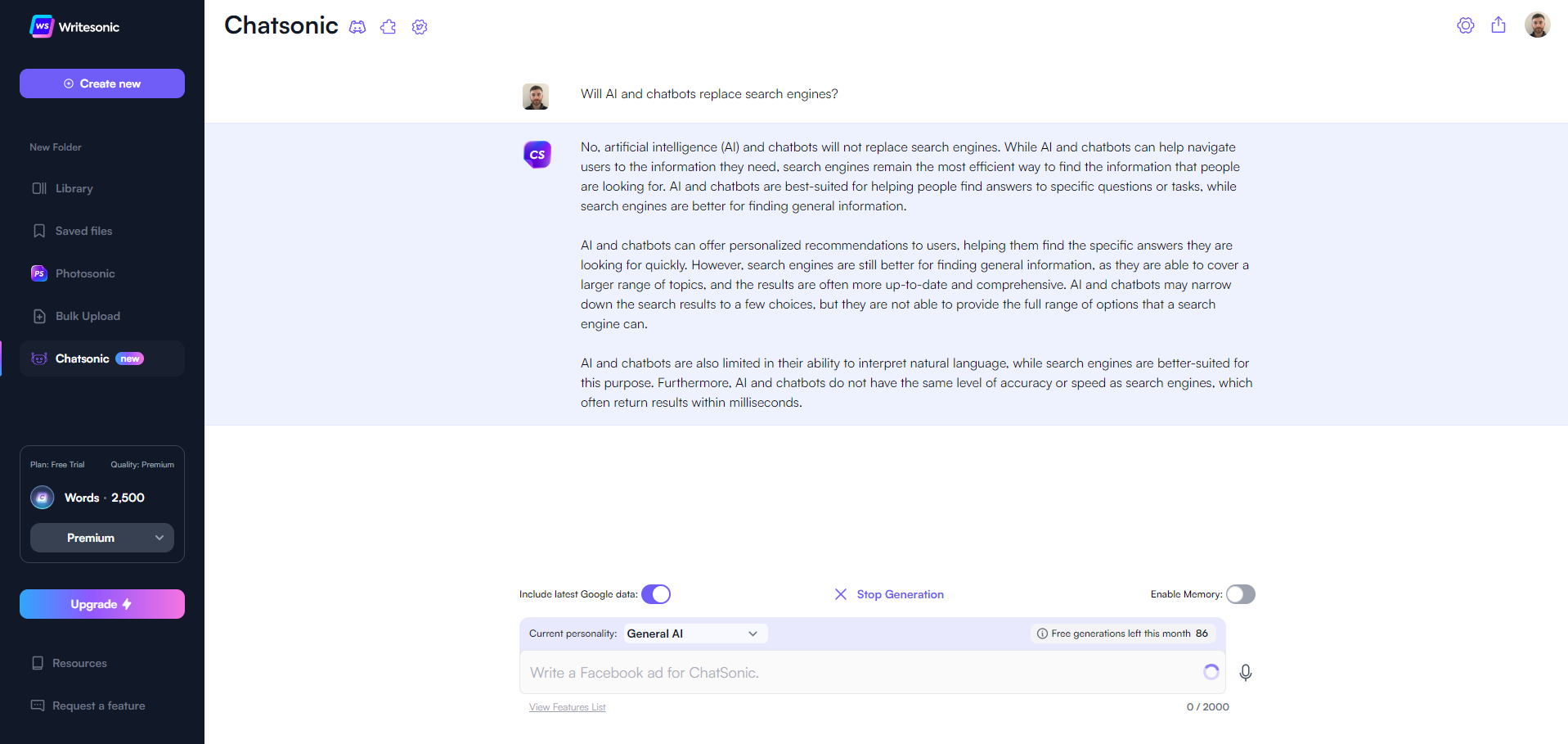Open the user profile avatar menu
Screen dimensions: 1568x744
[1538, 25]
